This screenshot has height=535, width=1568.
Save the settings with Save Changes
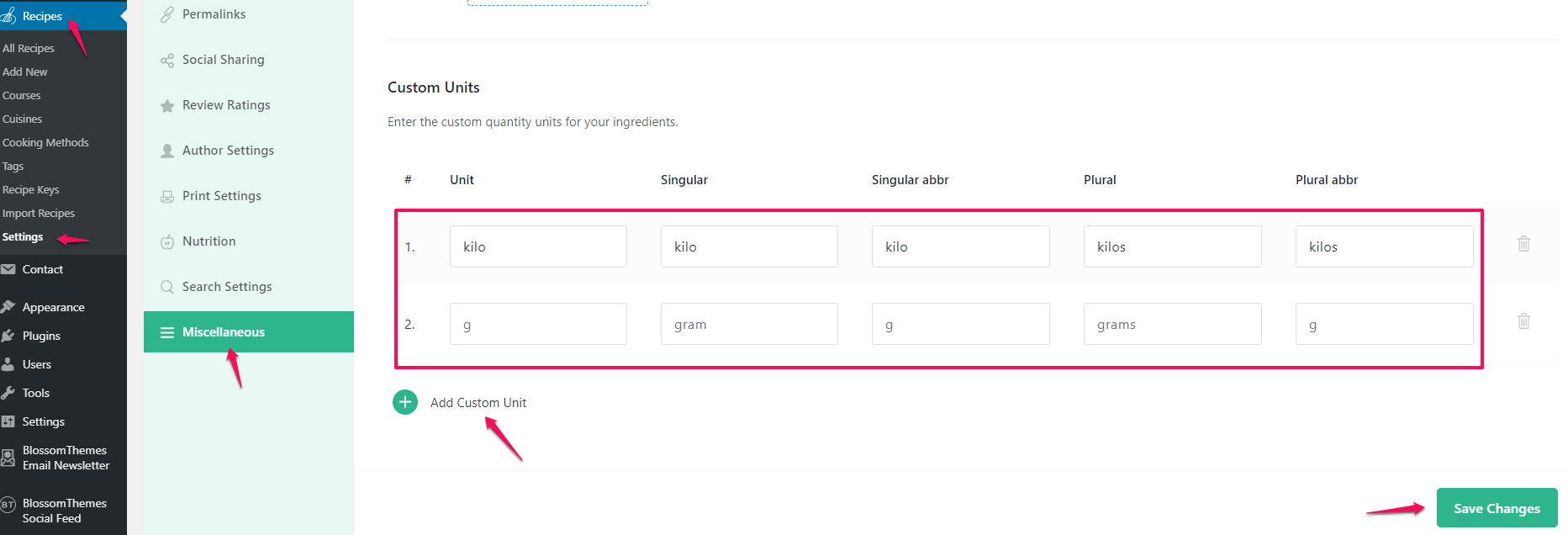point(1497,508)
